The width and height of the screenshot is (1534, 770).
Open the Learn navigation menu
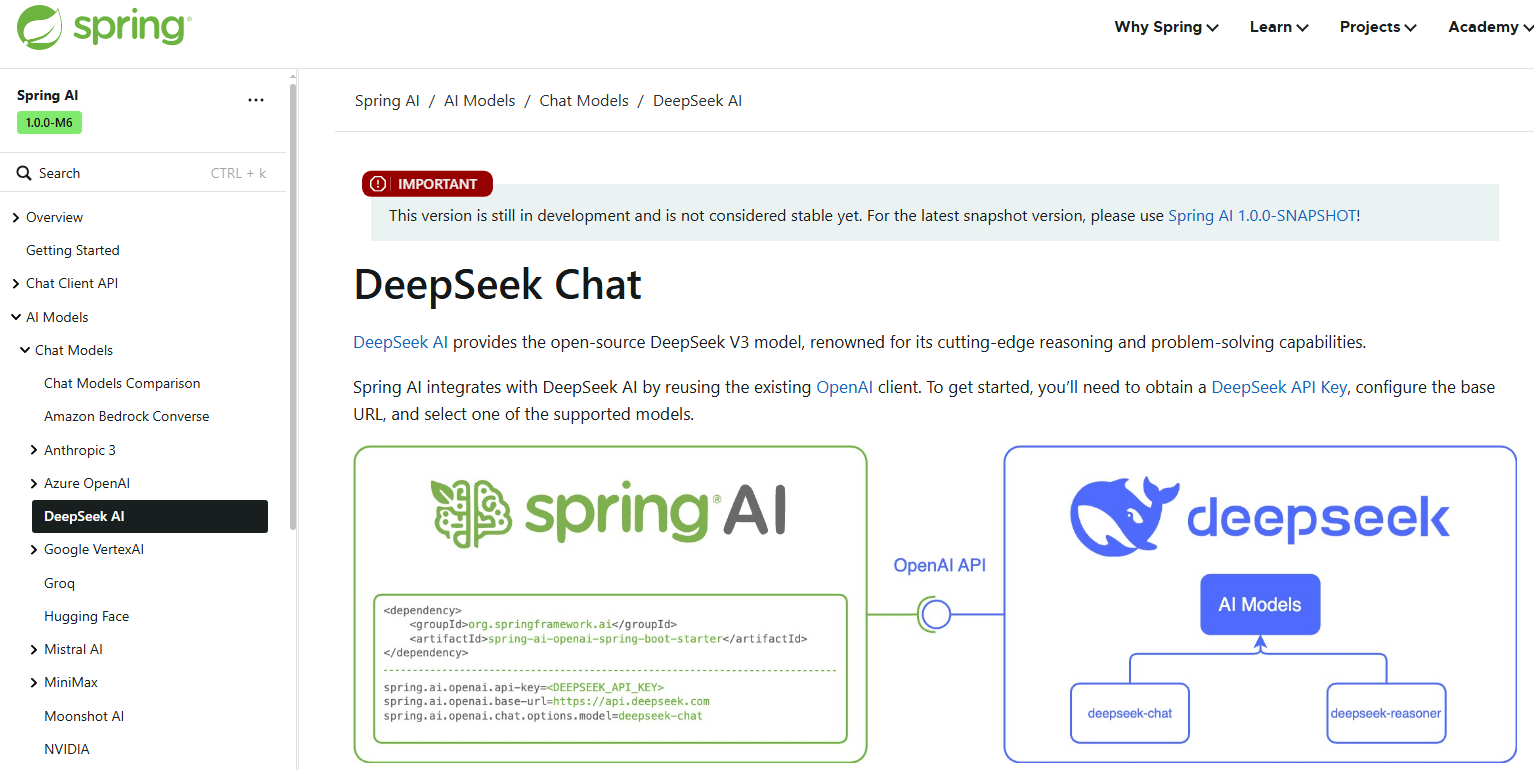coord(1279,27)
